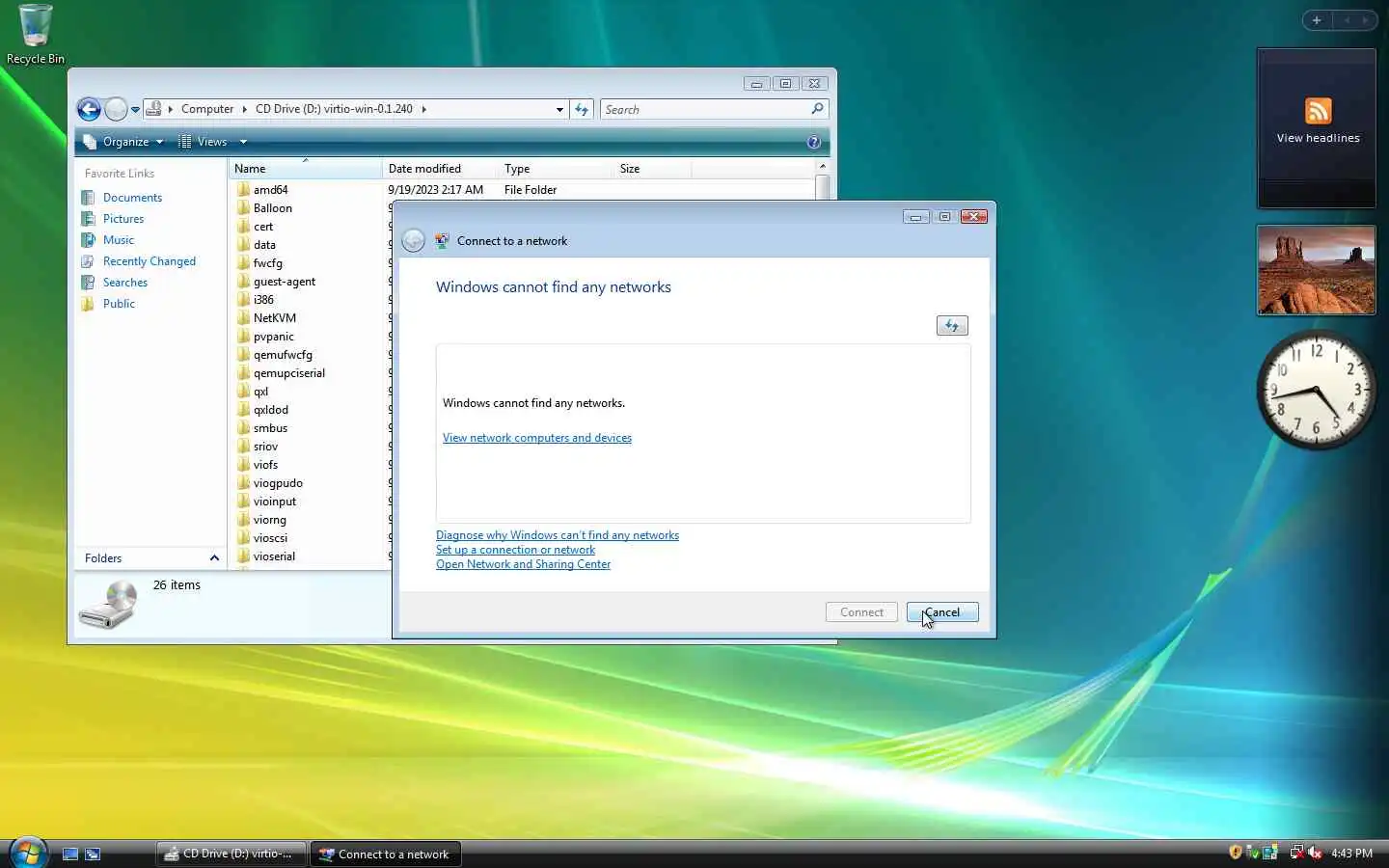Click the Explorer forward navigation button
This screenshot has height=868, width=1389.
116,109
